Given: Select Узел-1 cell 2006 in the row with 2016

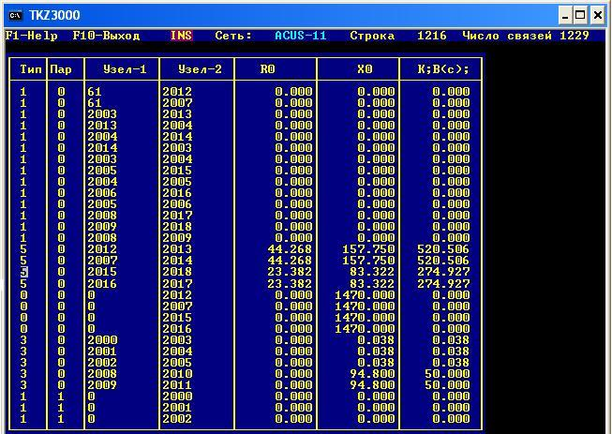Looking at the screenshot, I should [102, 193].
